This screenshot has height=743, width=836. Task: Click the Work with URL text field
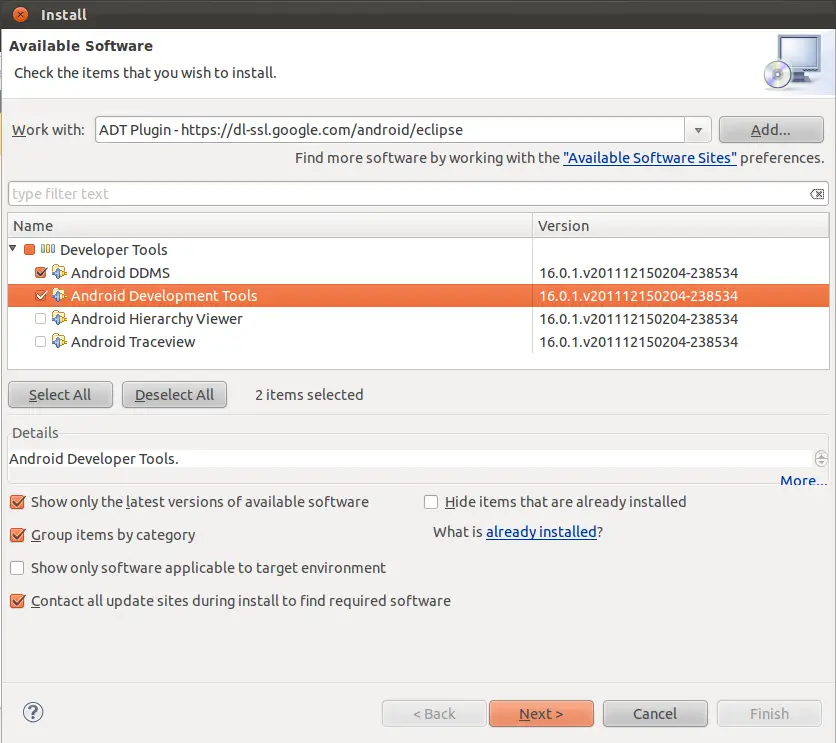click(x=390, y=130)
